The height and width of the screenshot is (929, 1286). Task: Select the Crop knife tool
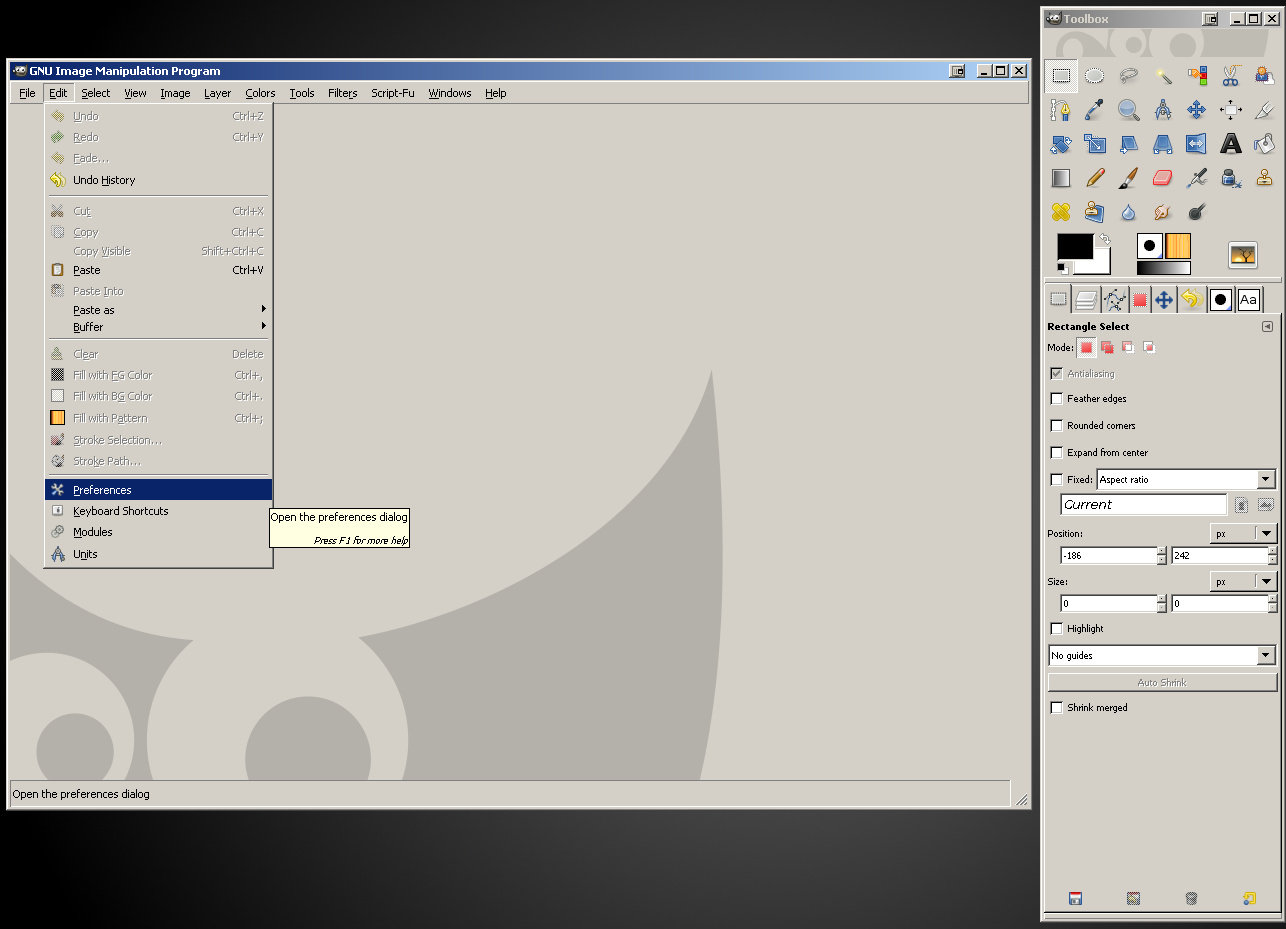click(1265, 110)
